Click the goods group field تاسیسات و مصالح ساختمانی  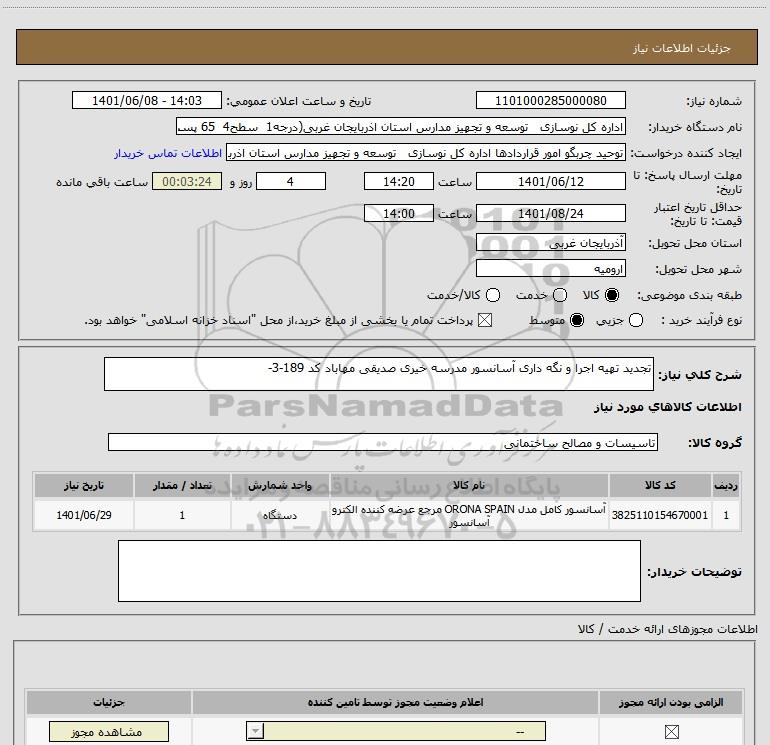point(383,442)
